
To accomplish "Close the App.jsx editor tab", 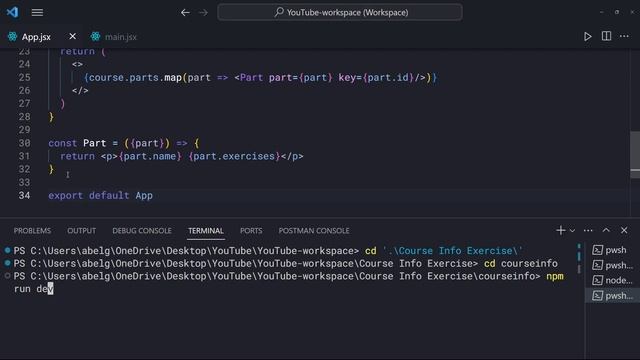I will (x=73, y=36).
